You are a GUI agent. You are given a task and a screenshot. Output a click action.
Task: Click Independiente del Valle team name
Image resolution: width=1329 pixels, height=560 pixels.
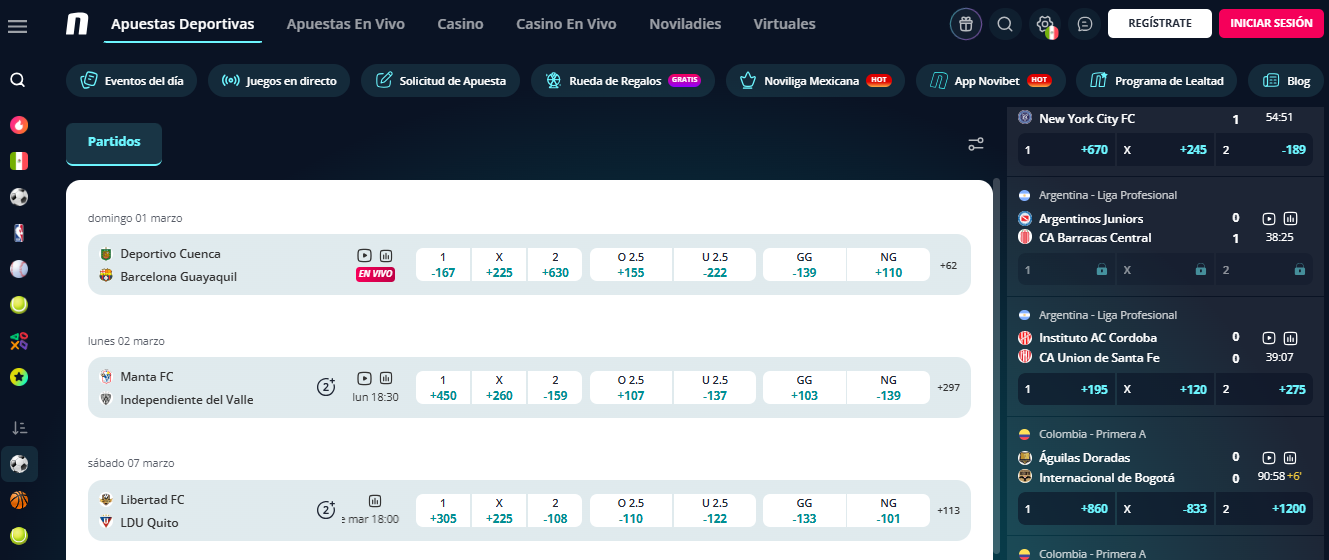(187, 400)
